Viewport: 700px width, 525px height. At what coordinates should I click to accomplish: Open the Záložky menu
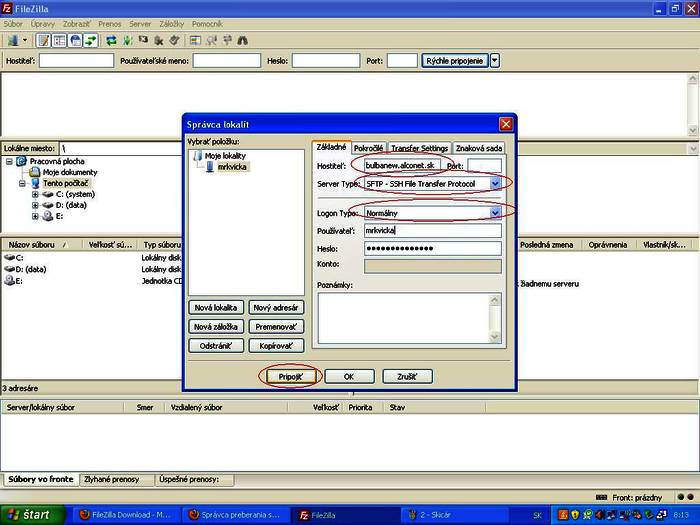pos(171,24)
